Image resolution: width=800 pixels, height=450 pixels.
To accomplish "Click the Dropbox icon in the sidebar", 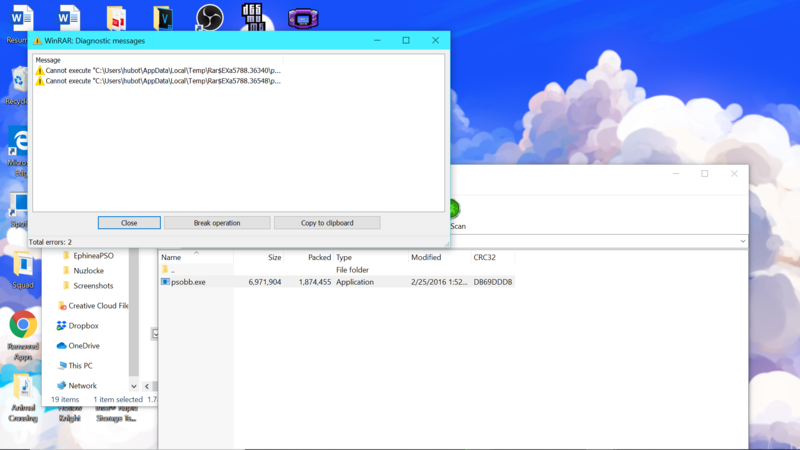I will click(61, 326).
